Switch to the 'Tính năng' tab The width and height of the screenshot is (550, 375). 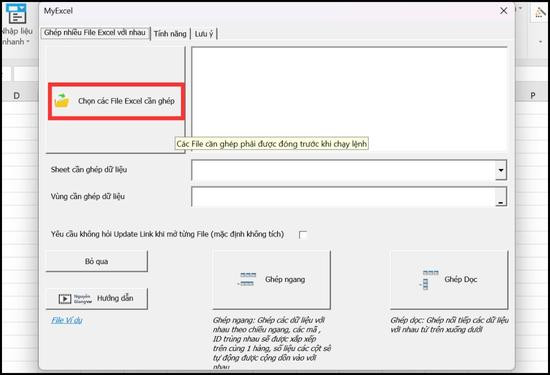(x=170, y=34)
